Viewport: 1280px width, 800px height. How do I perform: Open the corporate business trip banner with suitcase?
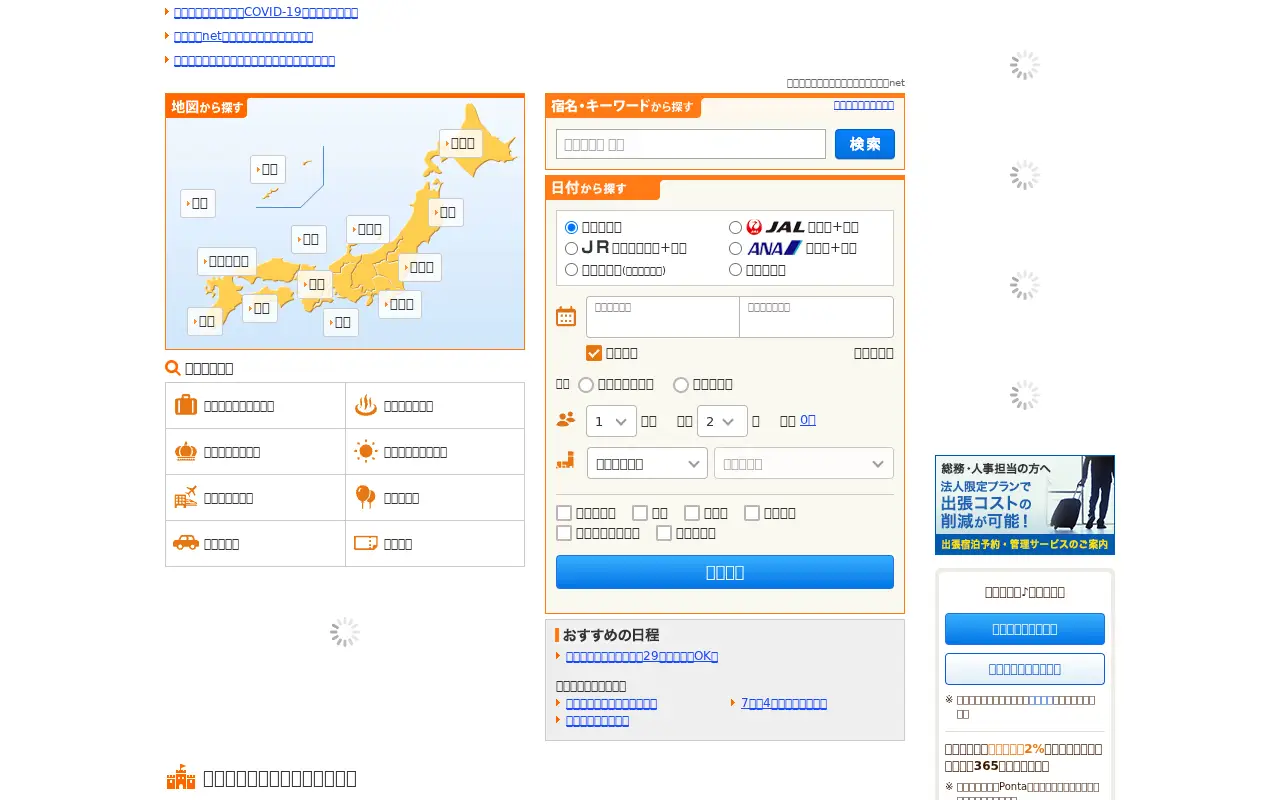(x=1025, y=505)
